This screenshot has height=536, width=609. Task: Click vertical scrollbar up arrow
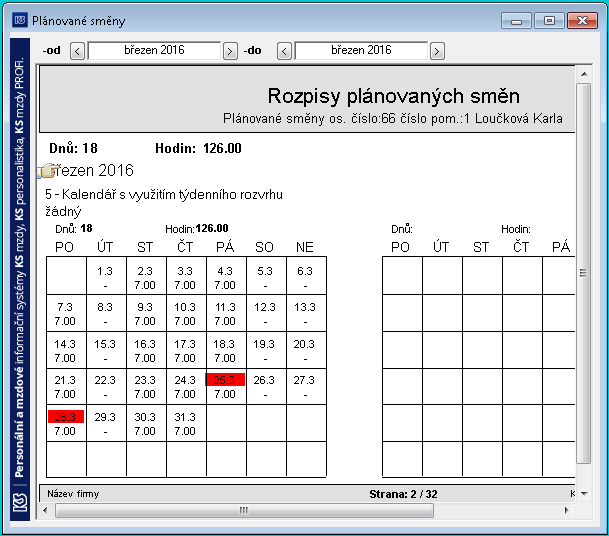[x=584, y=74]
